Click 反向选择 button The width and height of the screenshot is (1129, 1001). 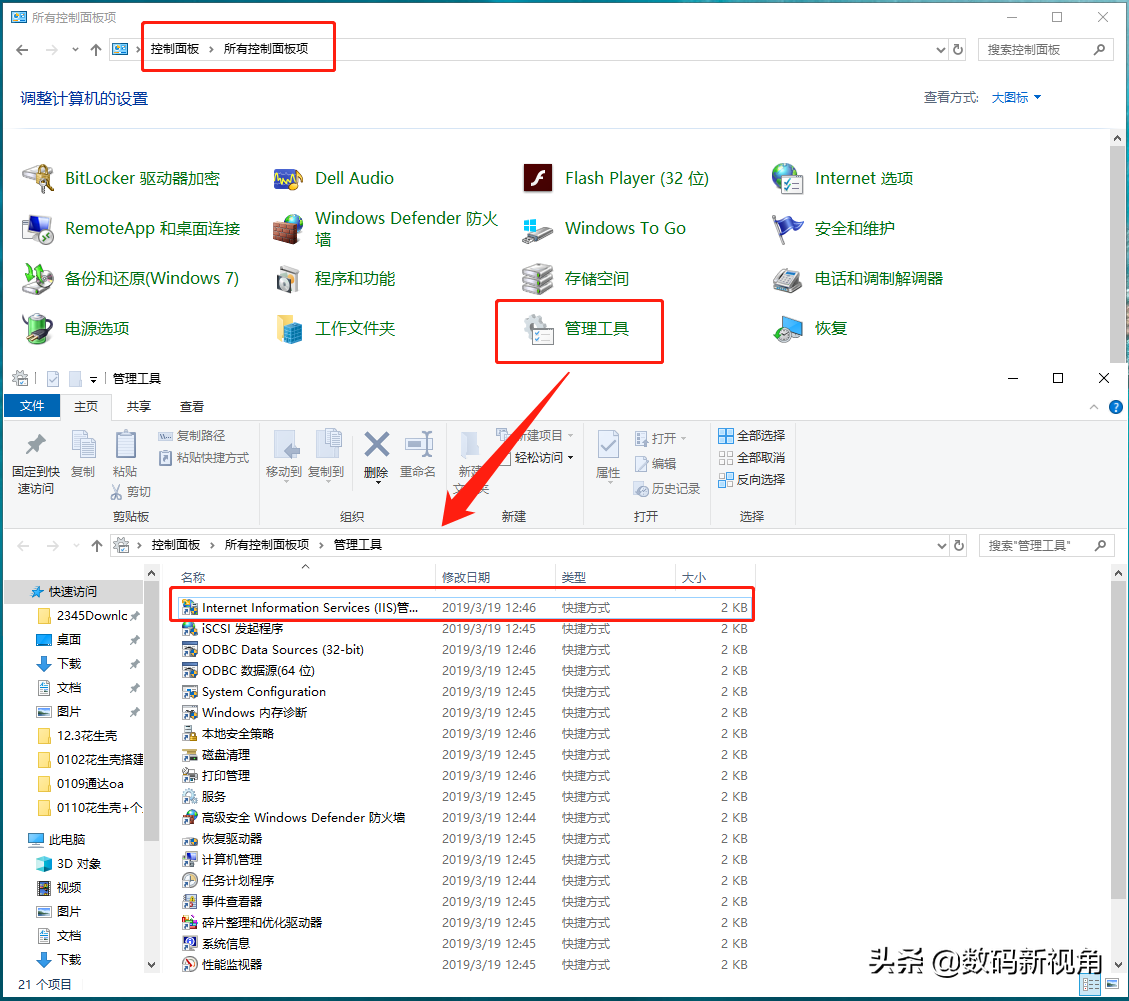click(752, 480)
